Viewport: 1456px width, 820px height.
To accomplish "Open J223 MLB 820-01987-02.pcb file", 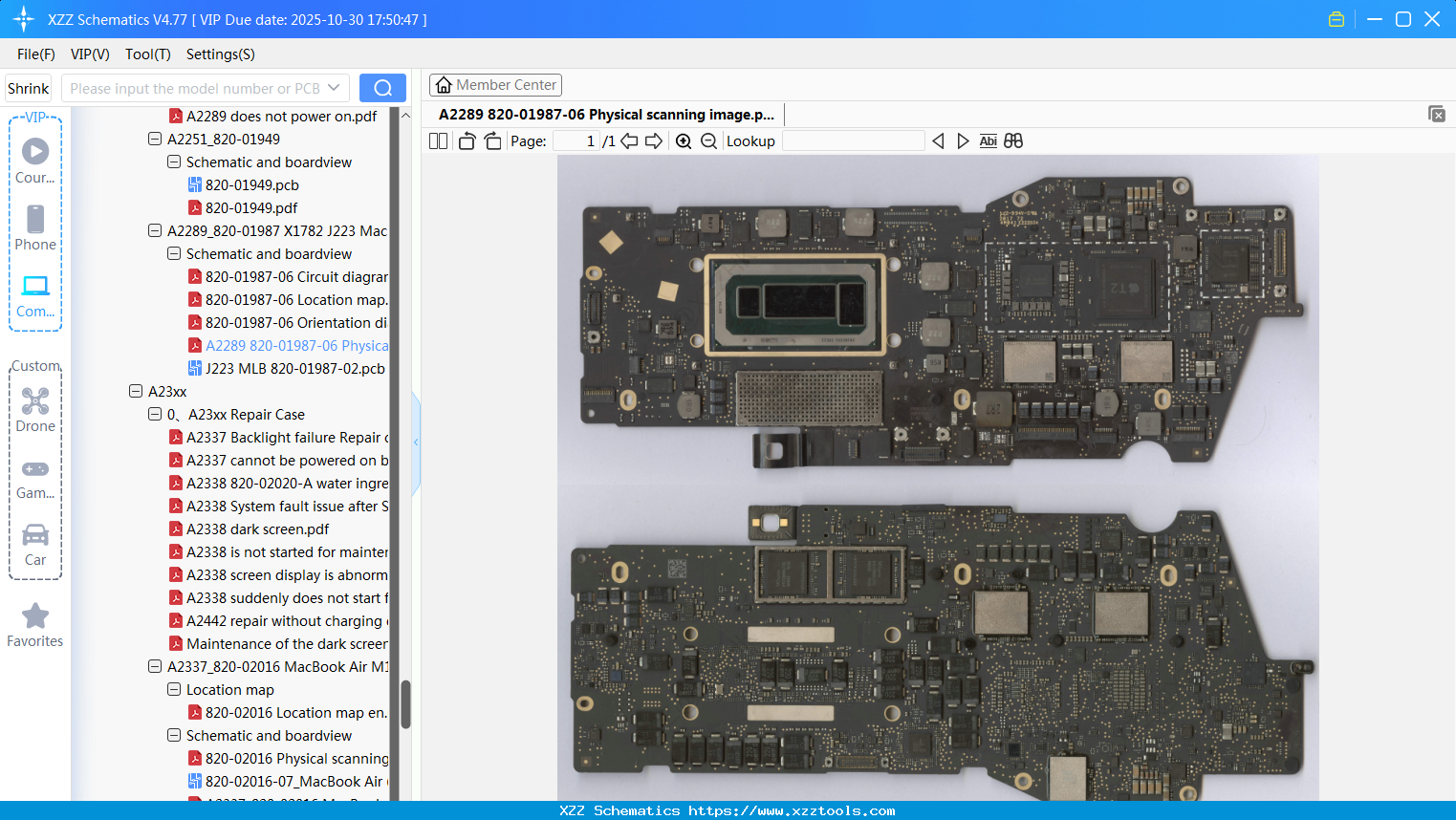I will pyautogui.click(x=294, y=368).
